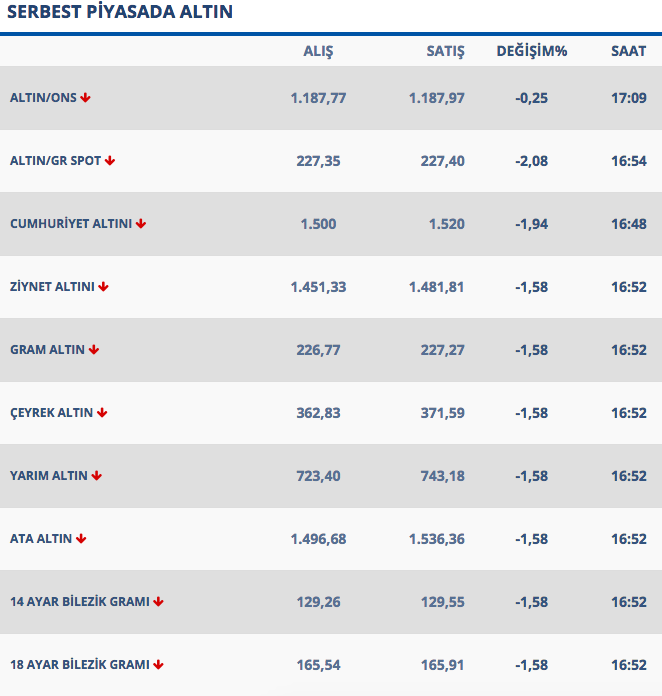Click the red arrow next to ATA ALTIN

coord(81,539)
